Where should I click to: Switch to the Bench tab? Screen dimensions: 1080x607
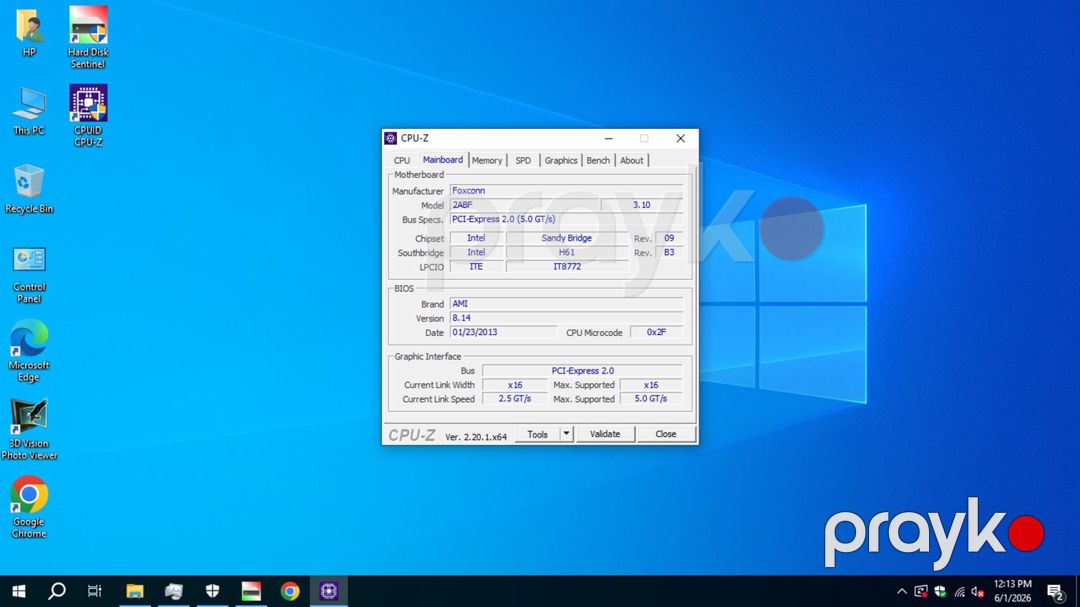point(598,161)
